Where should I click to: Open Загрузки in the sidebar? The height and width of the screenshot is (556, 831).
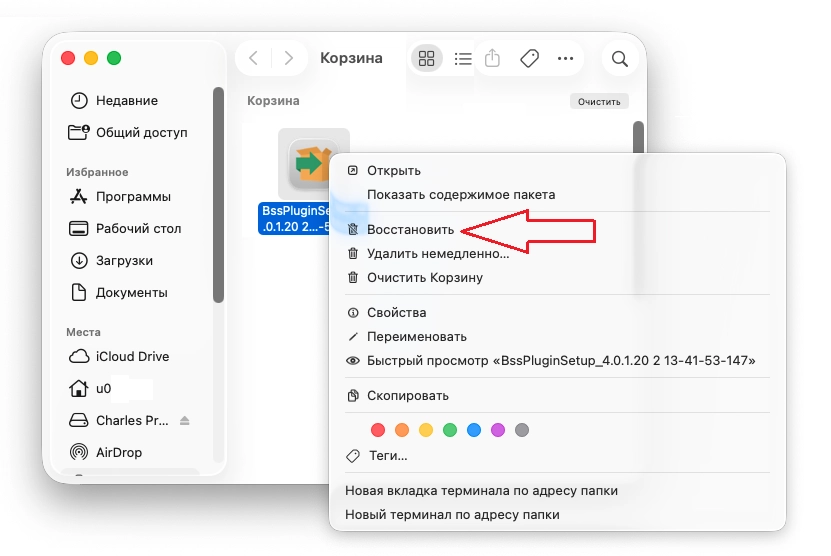coord(124,261)
